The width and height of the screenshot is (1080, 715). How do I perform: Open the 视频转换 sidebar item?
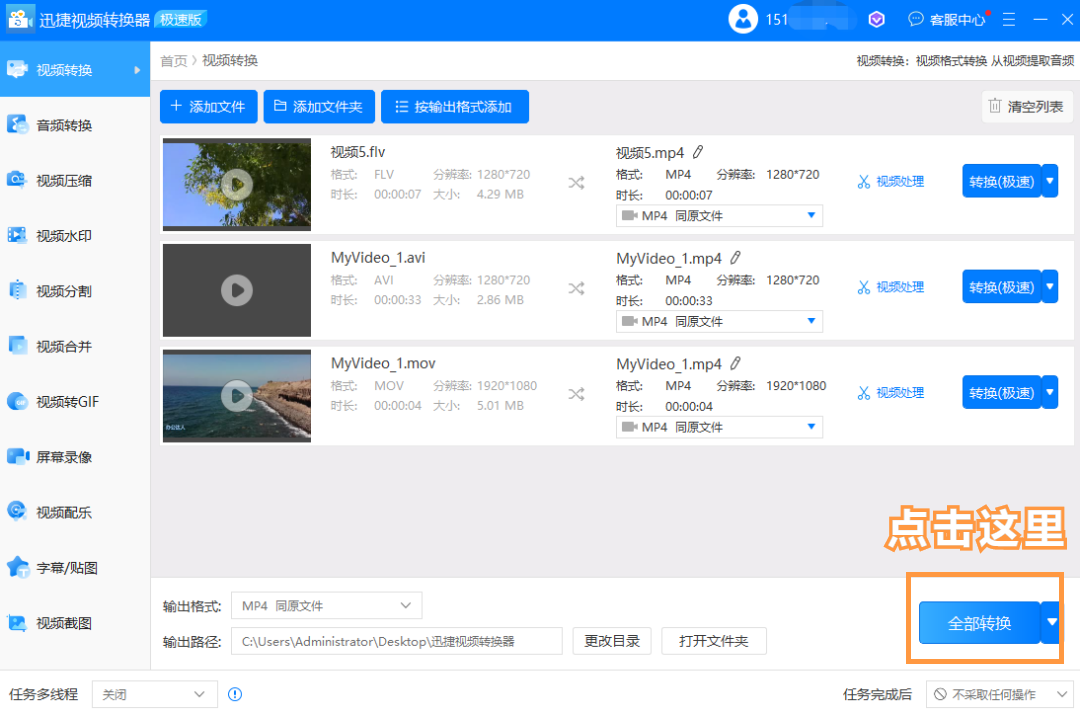coord(74,70)
